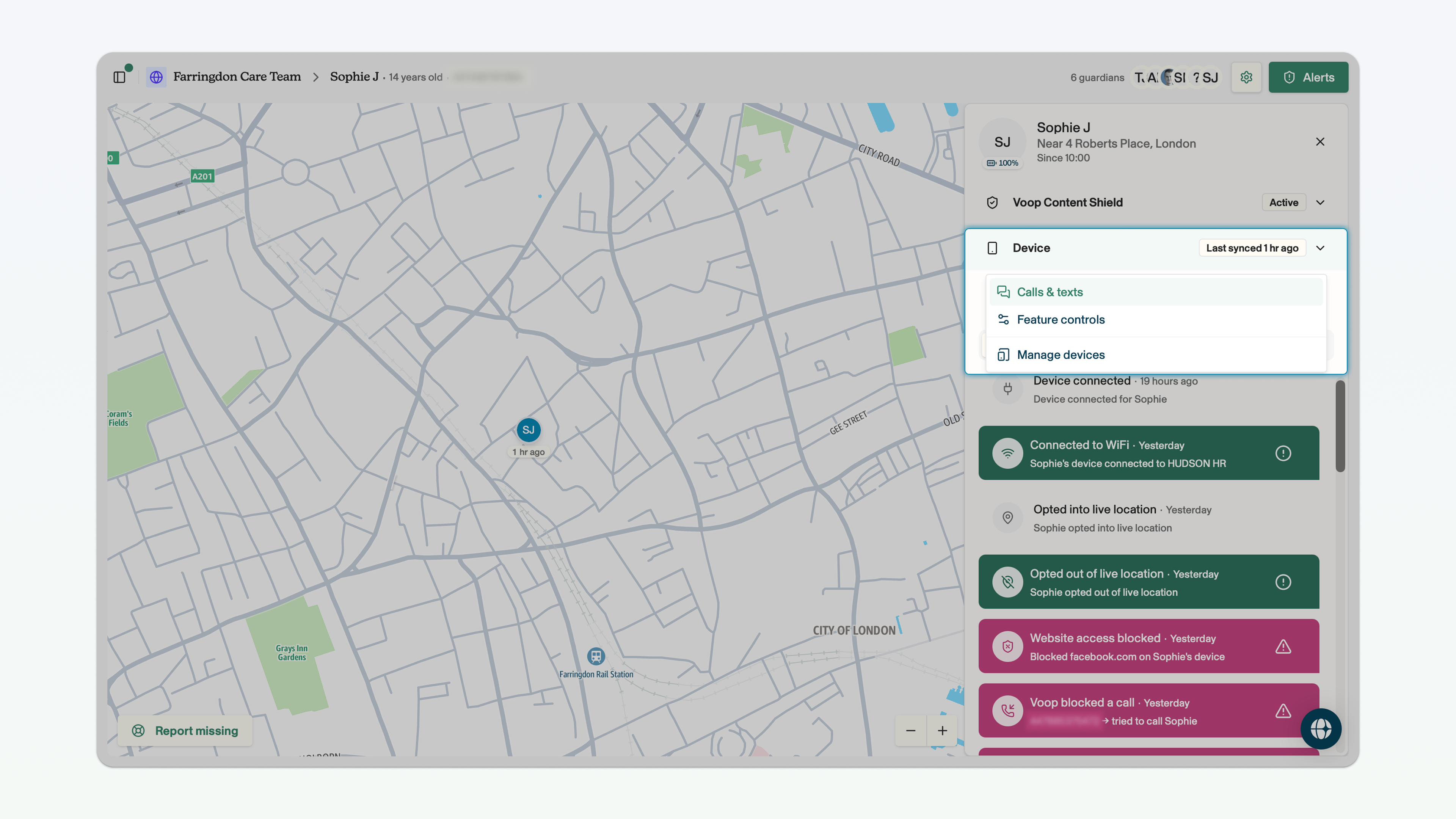
Task: Click the 100% battery indicator
Action: pos(1002,163)
